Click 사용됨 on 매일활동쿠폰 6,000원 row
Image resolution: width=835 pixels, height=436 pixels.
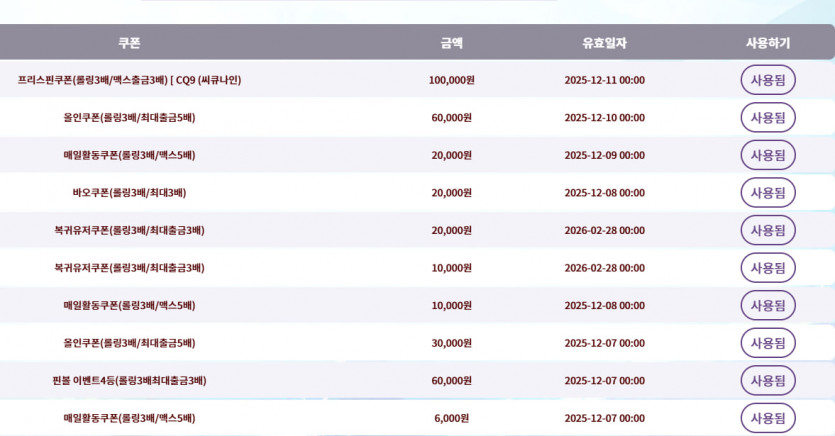point(767,418)
